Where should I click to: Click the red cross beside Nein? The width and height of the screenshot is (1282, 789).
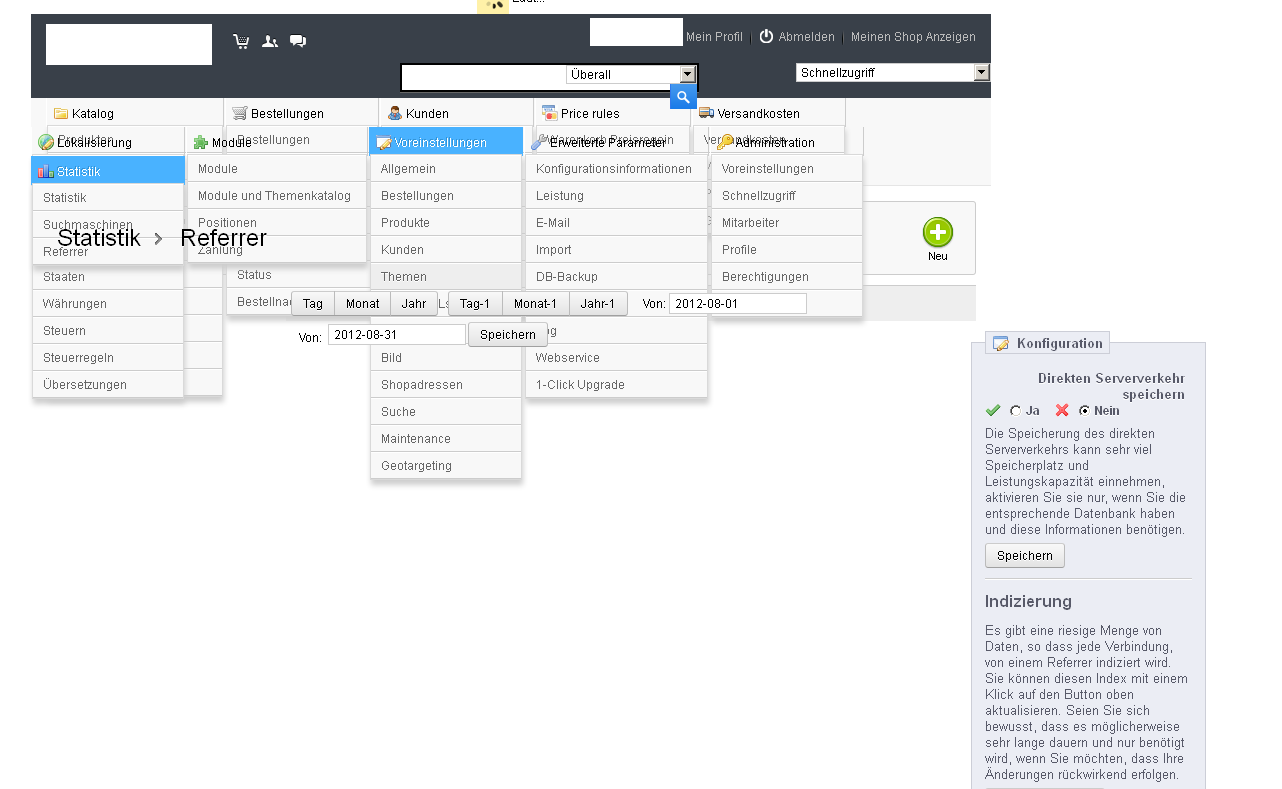tap(1062, 410)
